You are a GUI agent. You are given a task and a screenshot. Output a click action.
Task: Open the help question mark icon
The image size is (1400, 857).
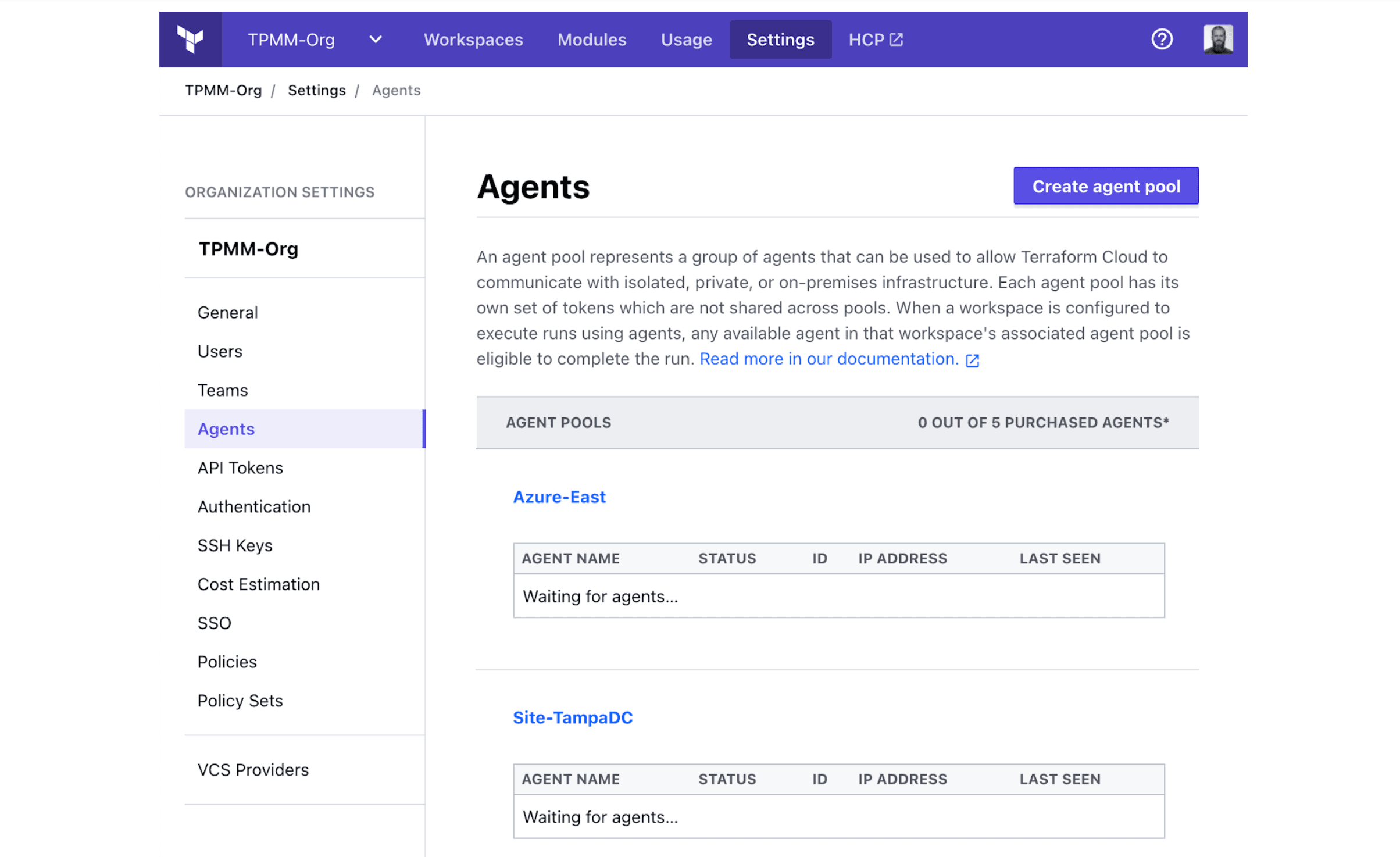pos(1161,40)
